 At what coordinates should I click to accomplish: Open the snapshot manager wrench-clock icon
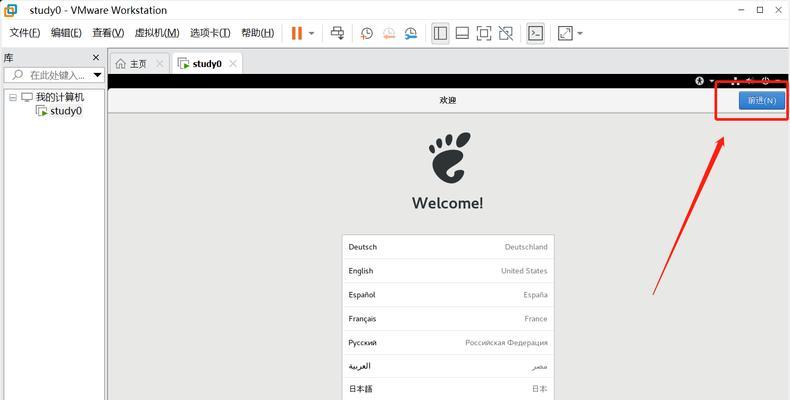(x=411, y=33)
